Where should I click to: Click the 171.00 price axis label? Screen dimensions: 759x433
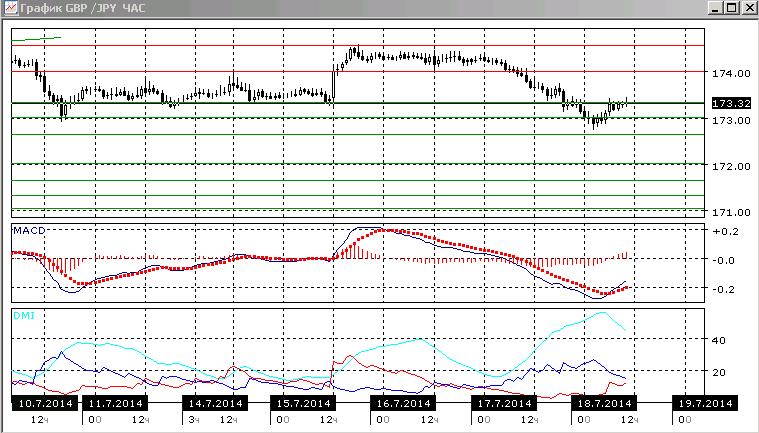click(x=731, y=212)
